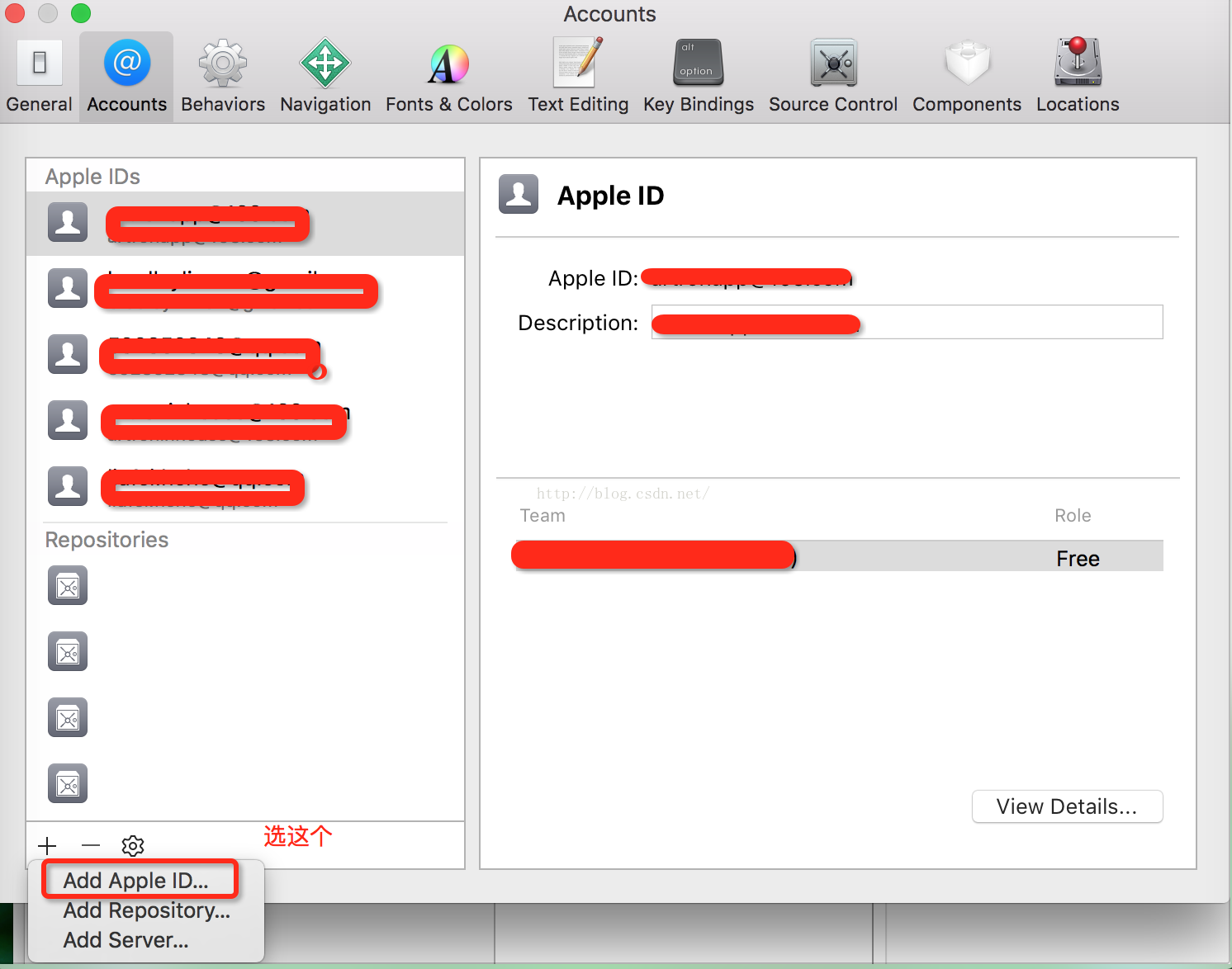This screenshot has width=1232, height=969.
Task: Open Locations preferences
Action: [x=1078, y=77]
